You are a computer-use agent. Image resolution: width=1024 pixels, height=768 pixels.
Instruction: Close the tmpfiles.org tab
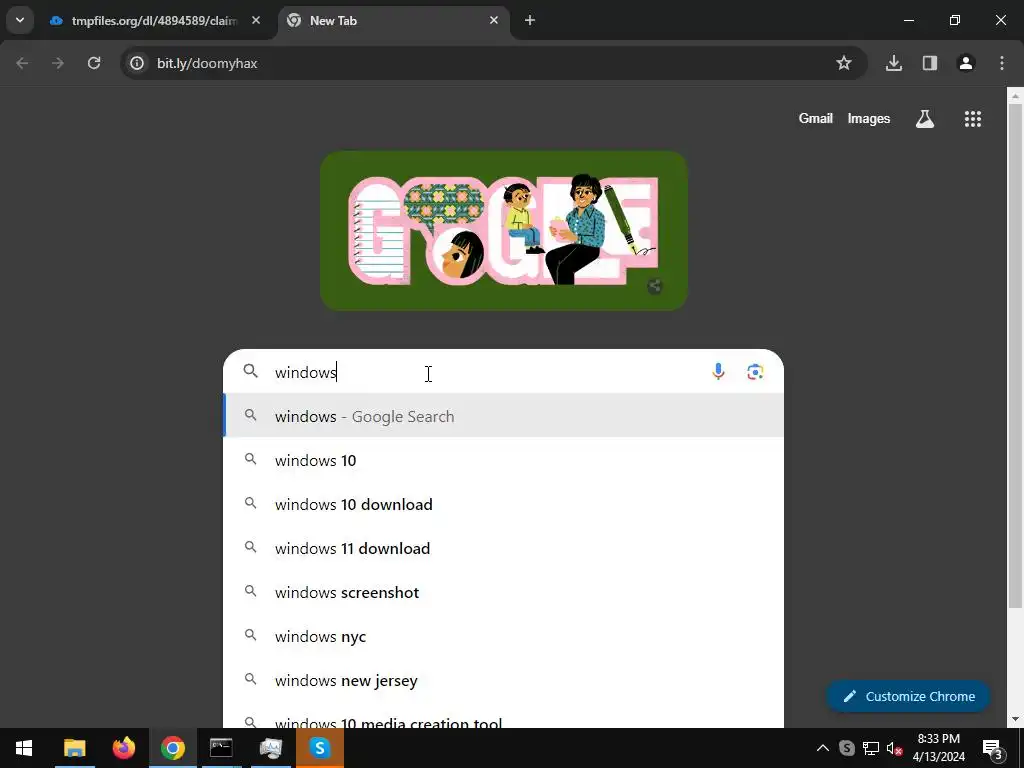click(256, 21)
